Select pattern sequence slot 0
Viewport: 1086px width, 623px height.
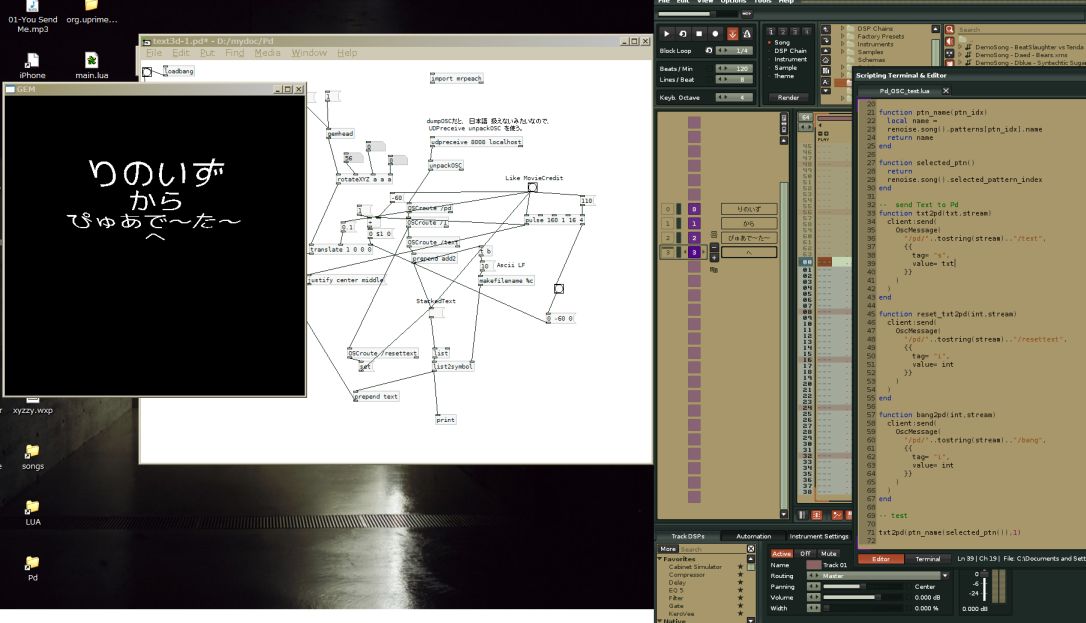coord(694,209)
